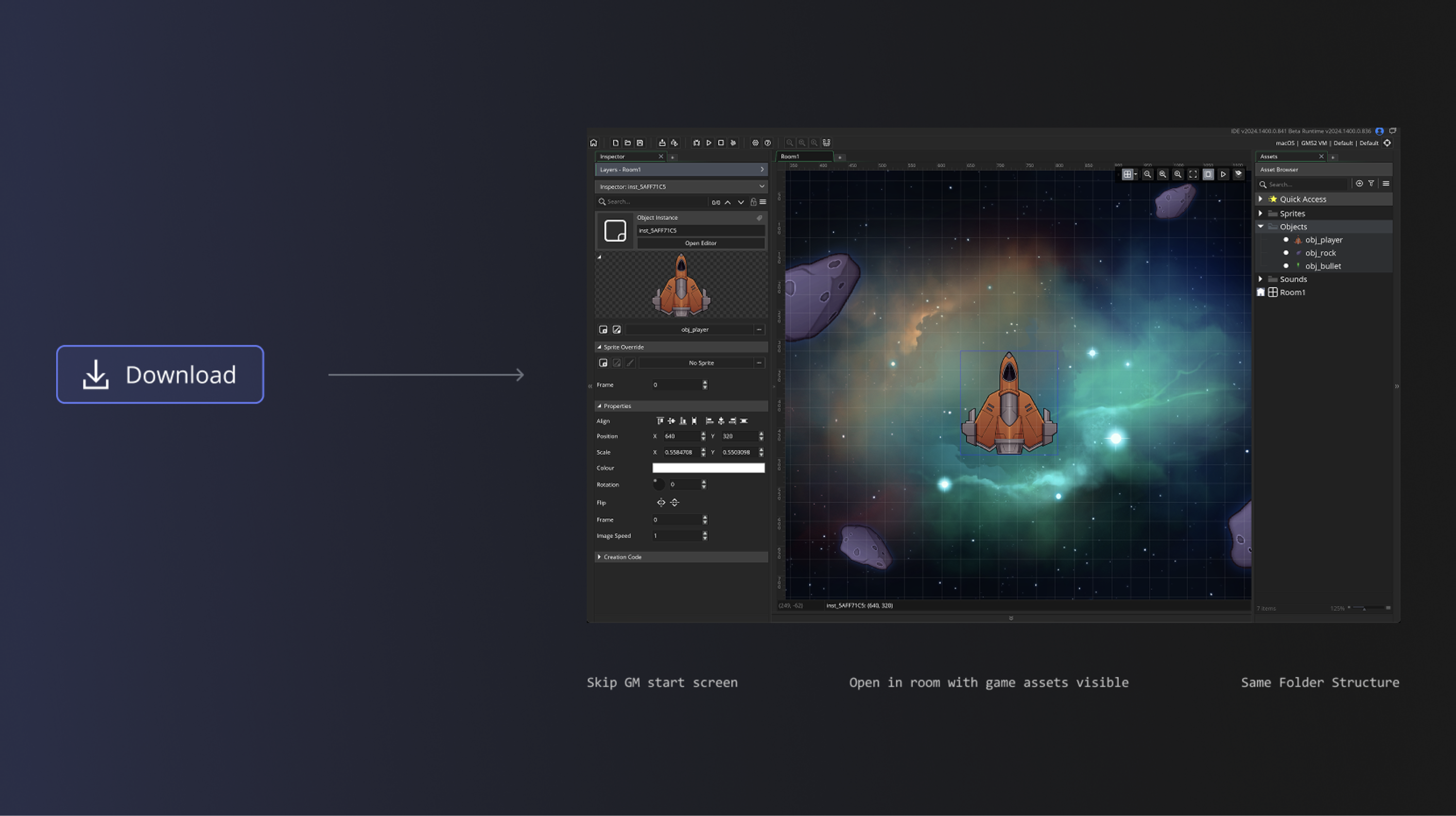Collapse the Objects folder
This screenshot has width=1456, height=816.
tap(1261, 227)
